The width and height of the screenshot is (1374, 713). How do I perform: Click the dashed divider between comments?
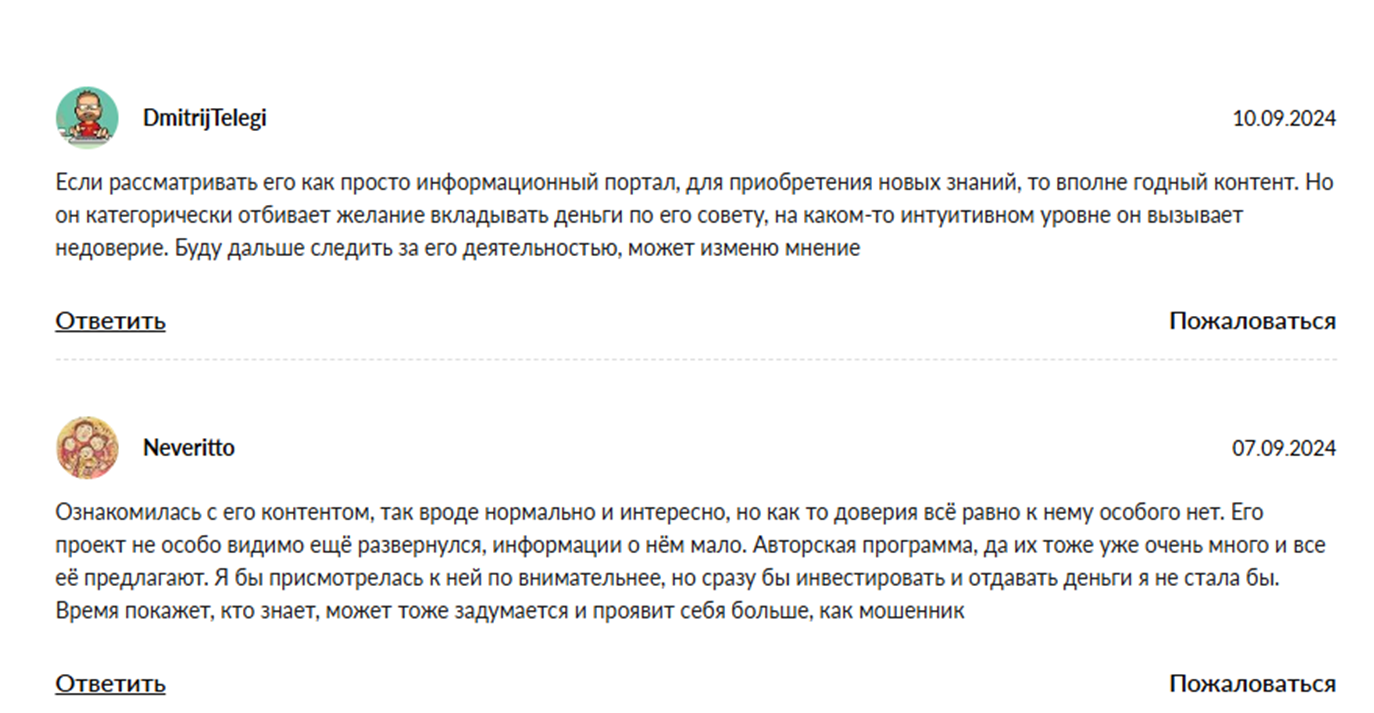tap(696, 360)
